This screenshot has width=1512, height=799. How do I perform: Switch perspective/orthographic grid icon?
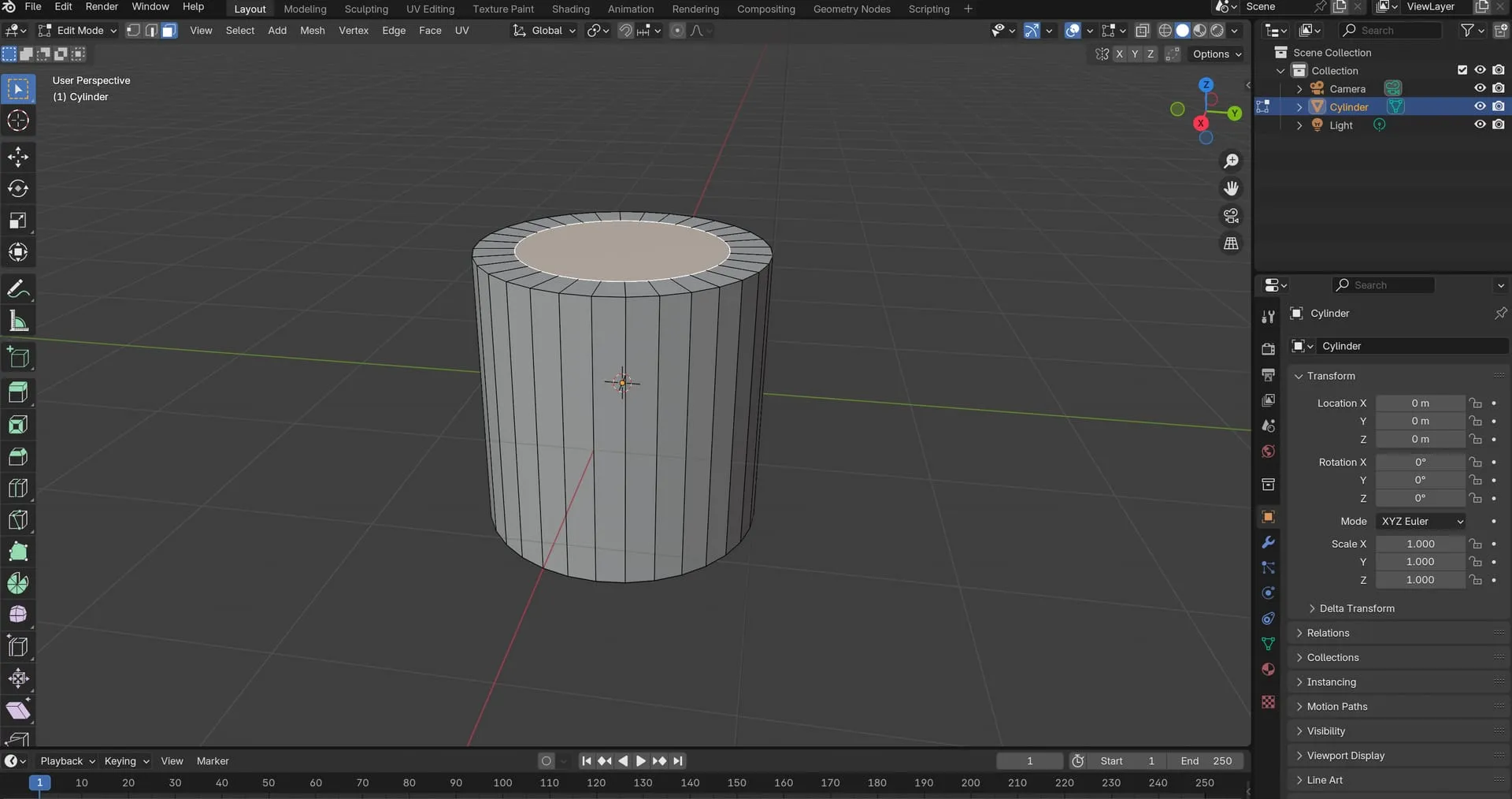1231,243
